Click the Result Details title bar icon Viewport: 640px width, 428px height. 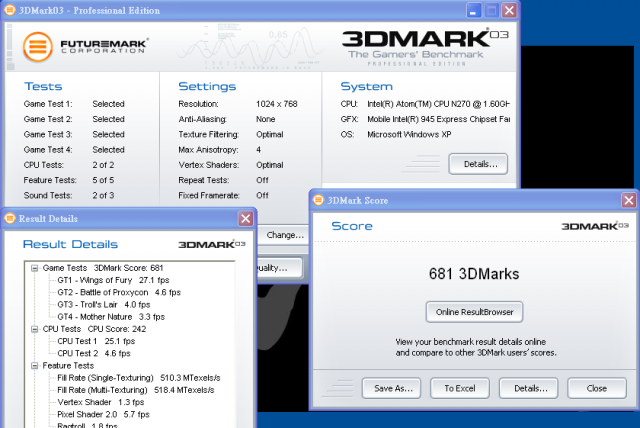tap(10, 218)
